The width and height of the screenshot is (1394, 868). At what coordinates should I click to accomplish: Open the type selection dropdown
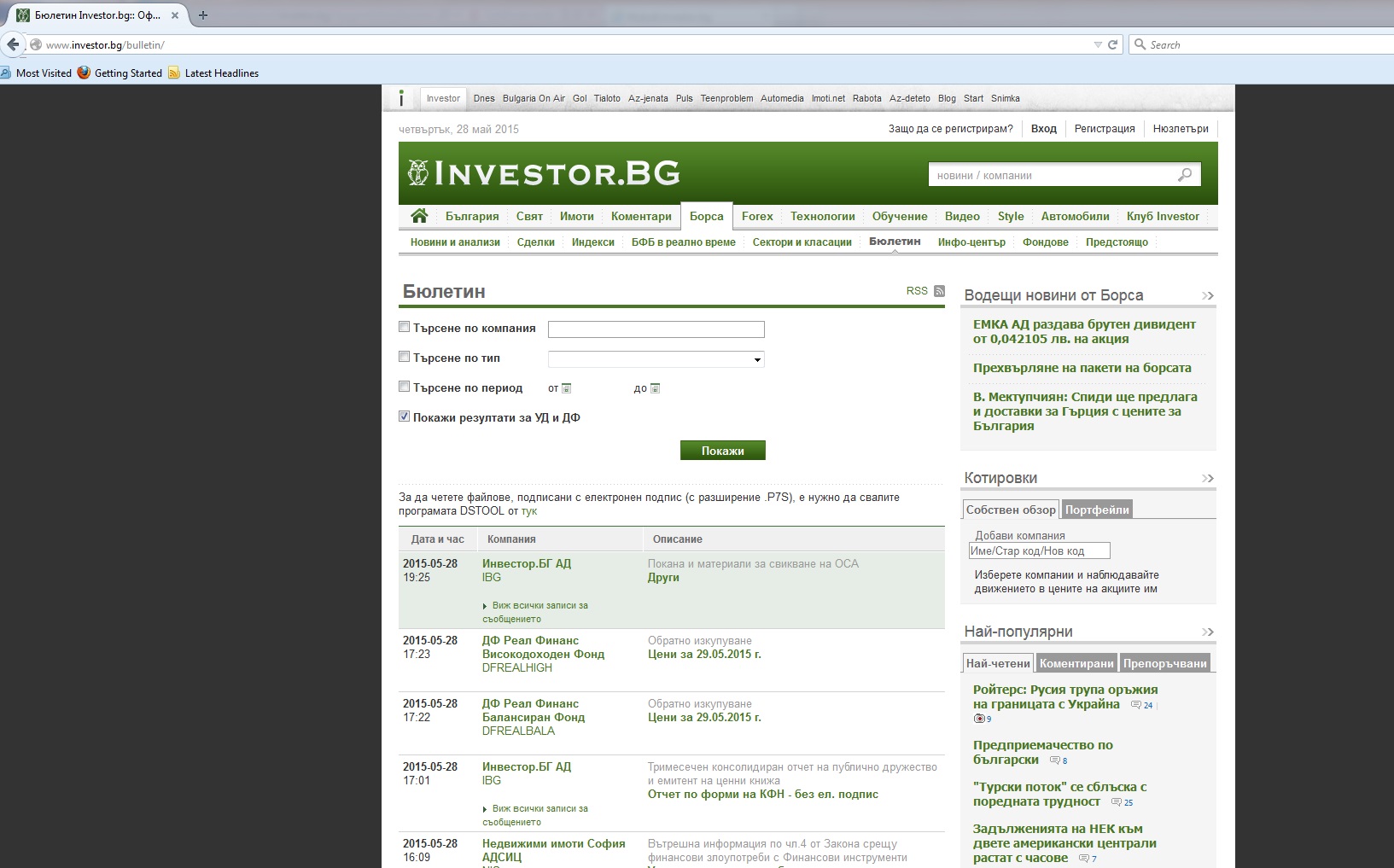(656, 359)
